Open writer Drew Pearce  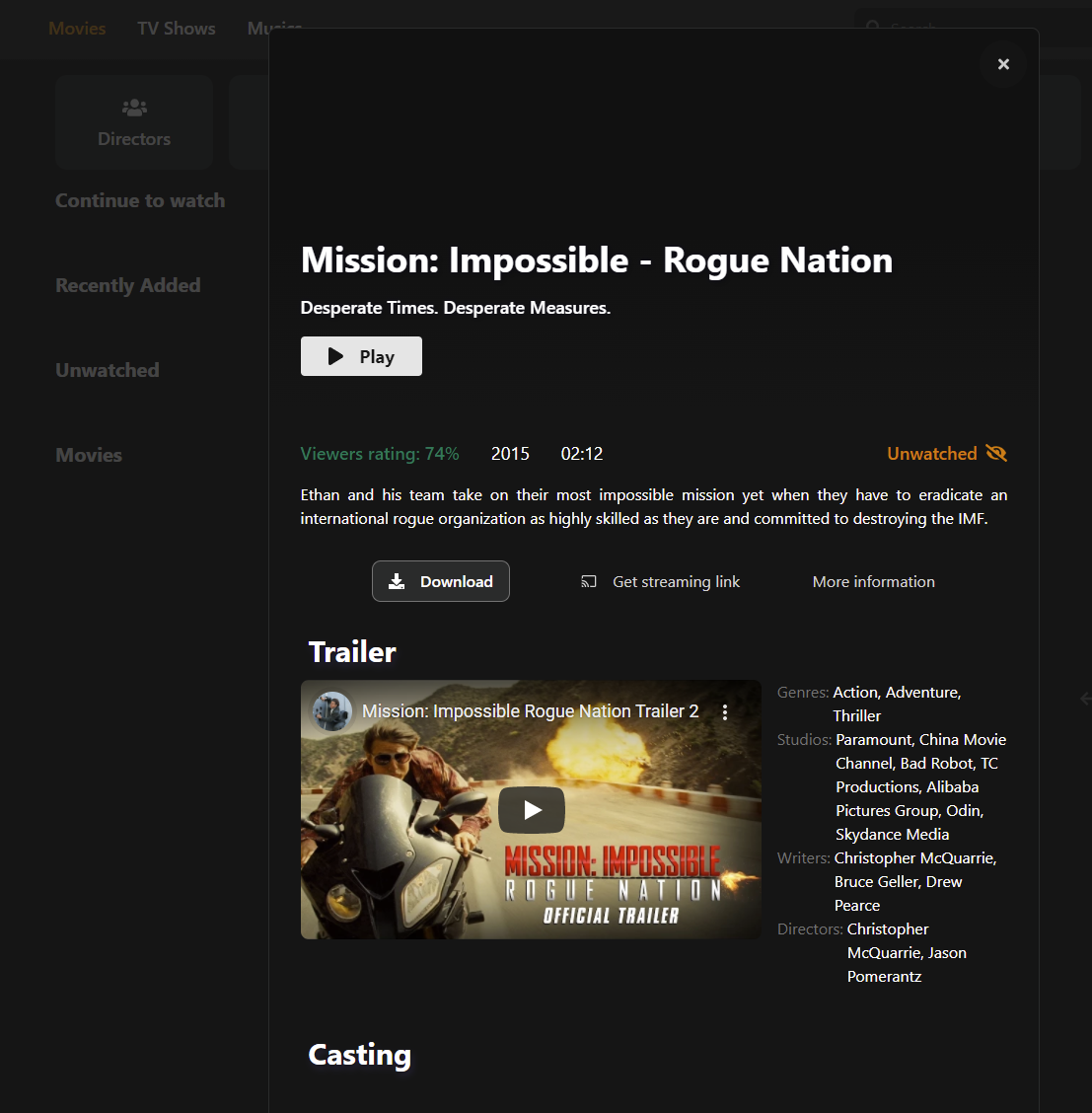(x=899, y=893)
